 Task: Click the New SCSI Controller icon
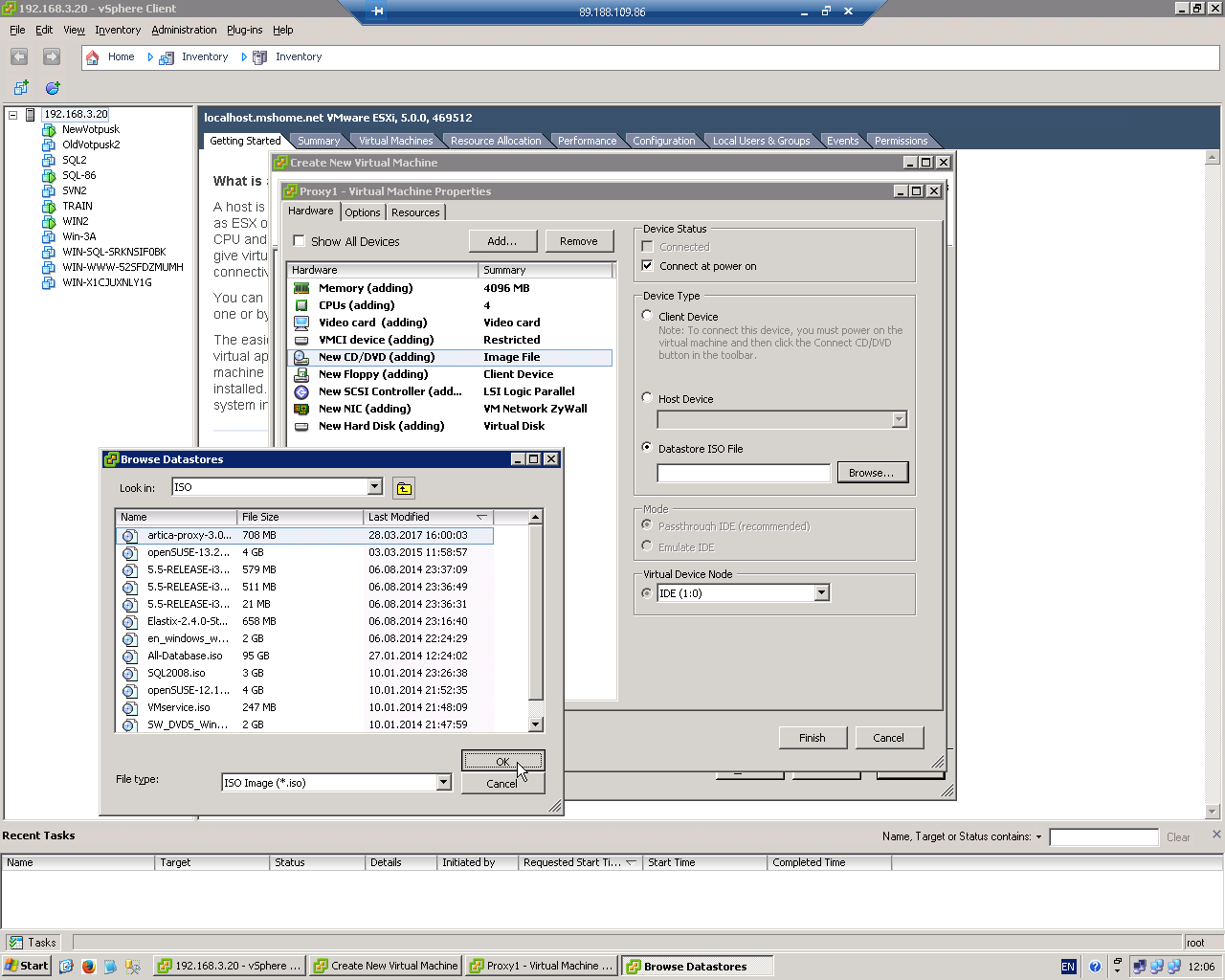(301, 391)
